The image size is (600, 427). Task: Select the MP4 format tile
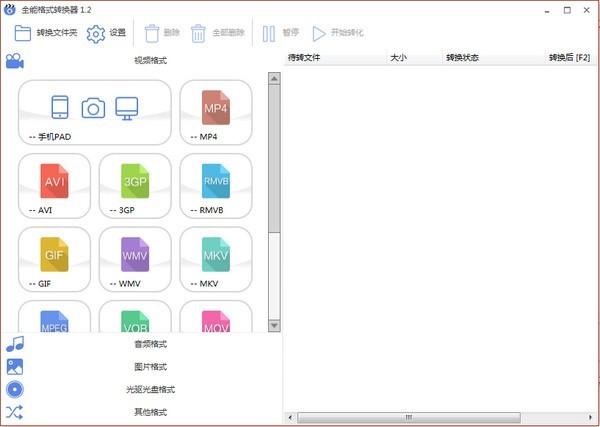coord(216,112)
